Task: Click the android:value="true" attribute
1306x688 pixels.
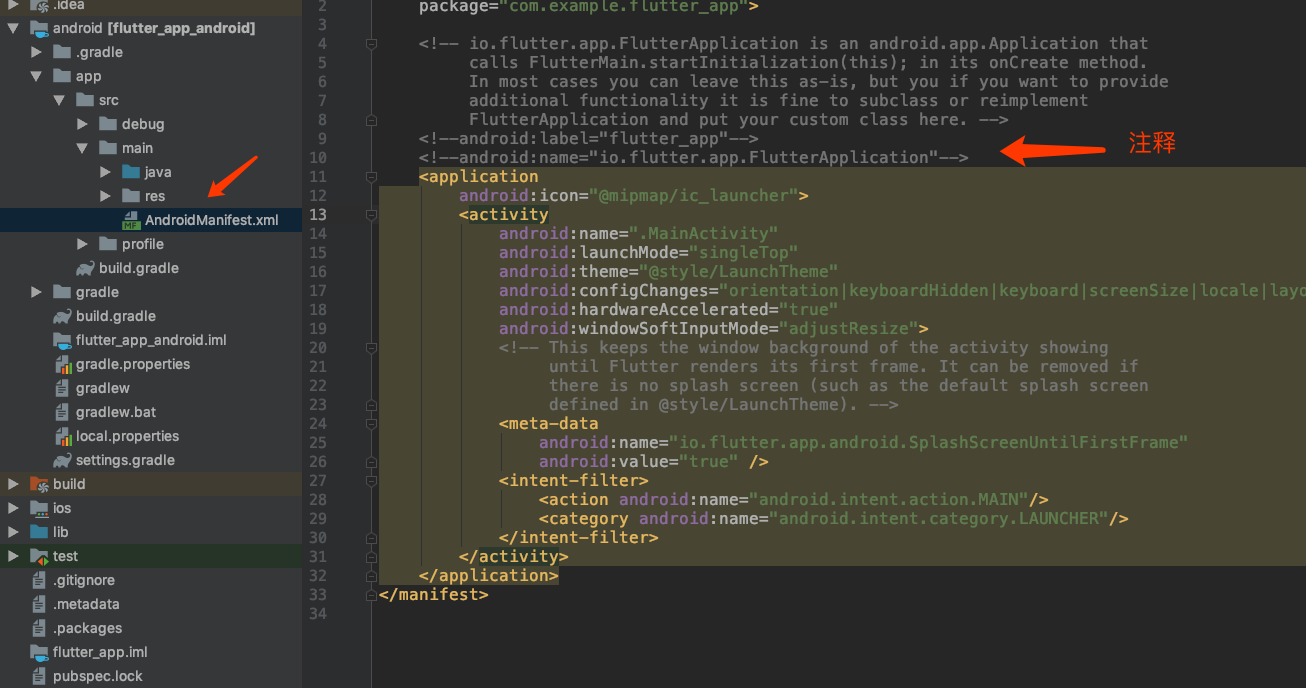Action: [x=638, y=462]
